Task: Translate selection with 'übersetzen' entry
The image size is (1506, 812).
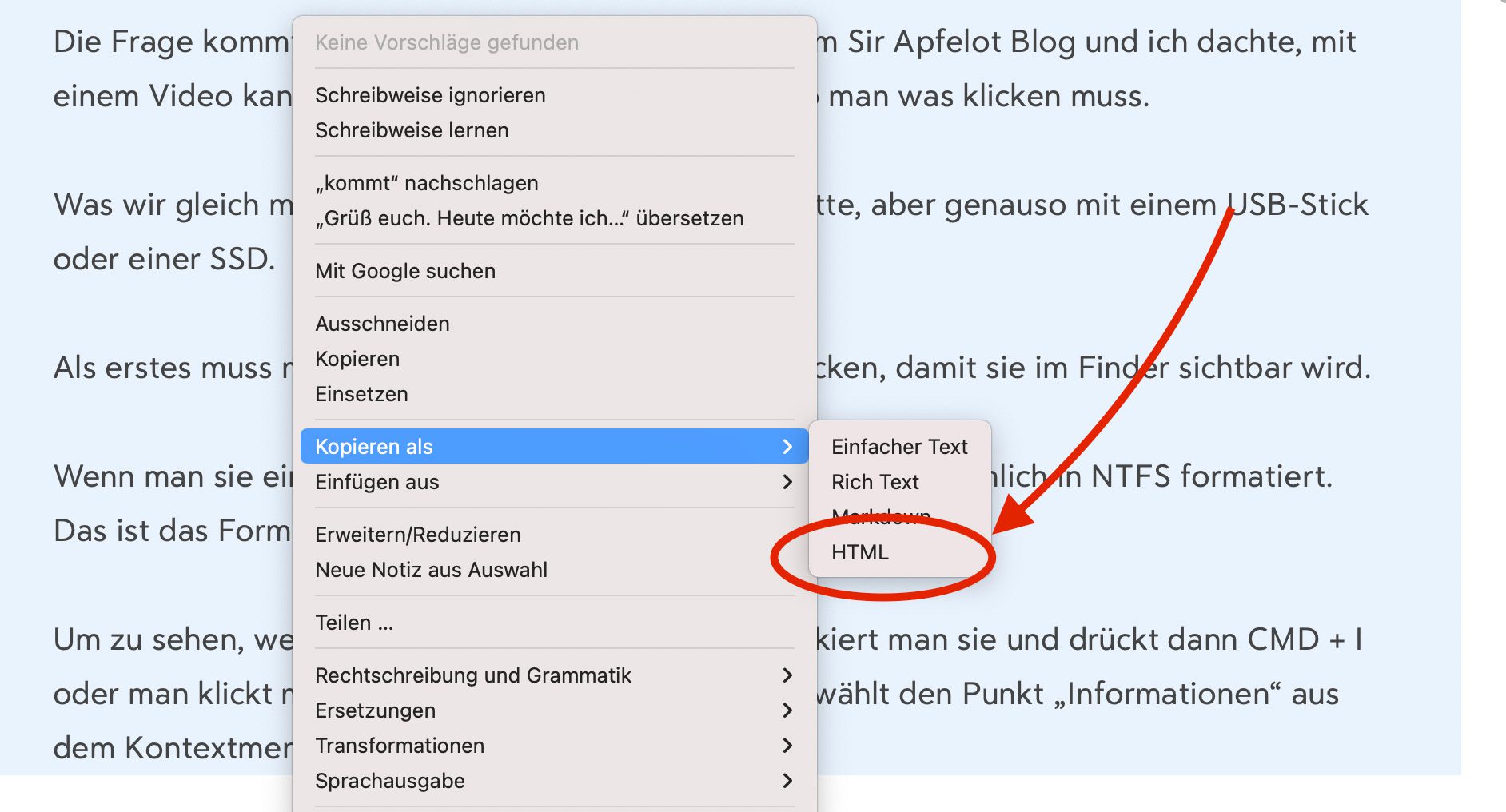Action: (554, 218)
